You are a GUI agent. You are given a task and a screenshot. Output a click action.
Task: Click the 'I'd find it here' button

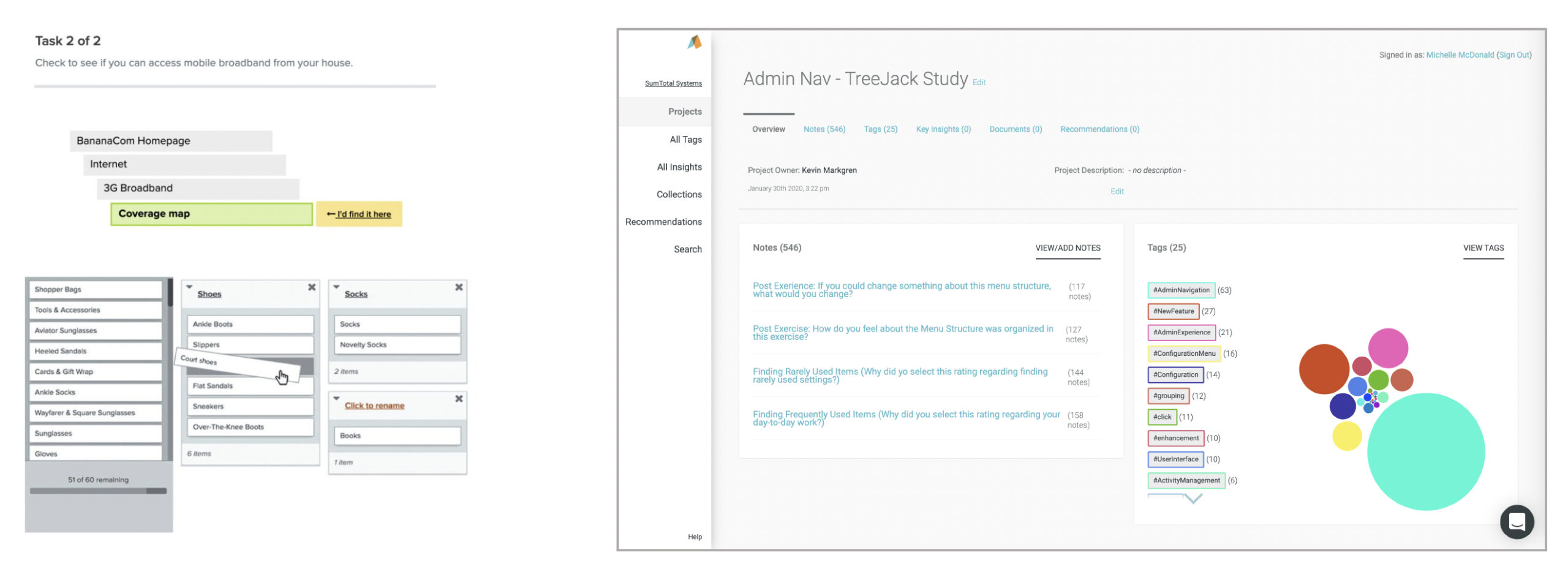(x=358, y=214)
